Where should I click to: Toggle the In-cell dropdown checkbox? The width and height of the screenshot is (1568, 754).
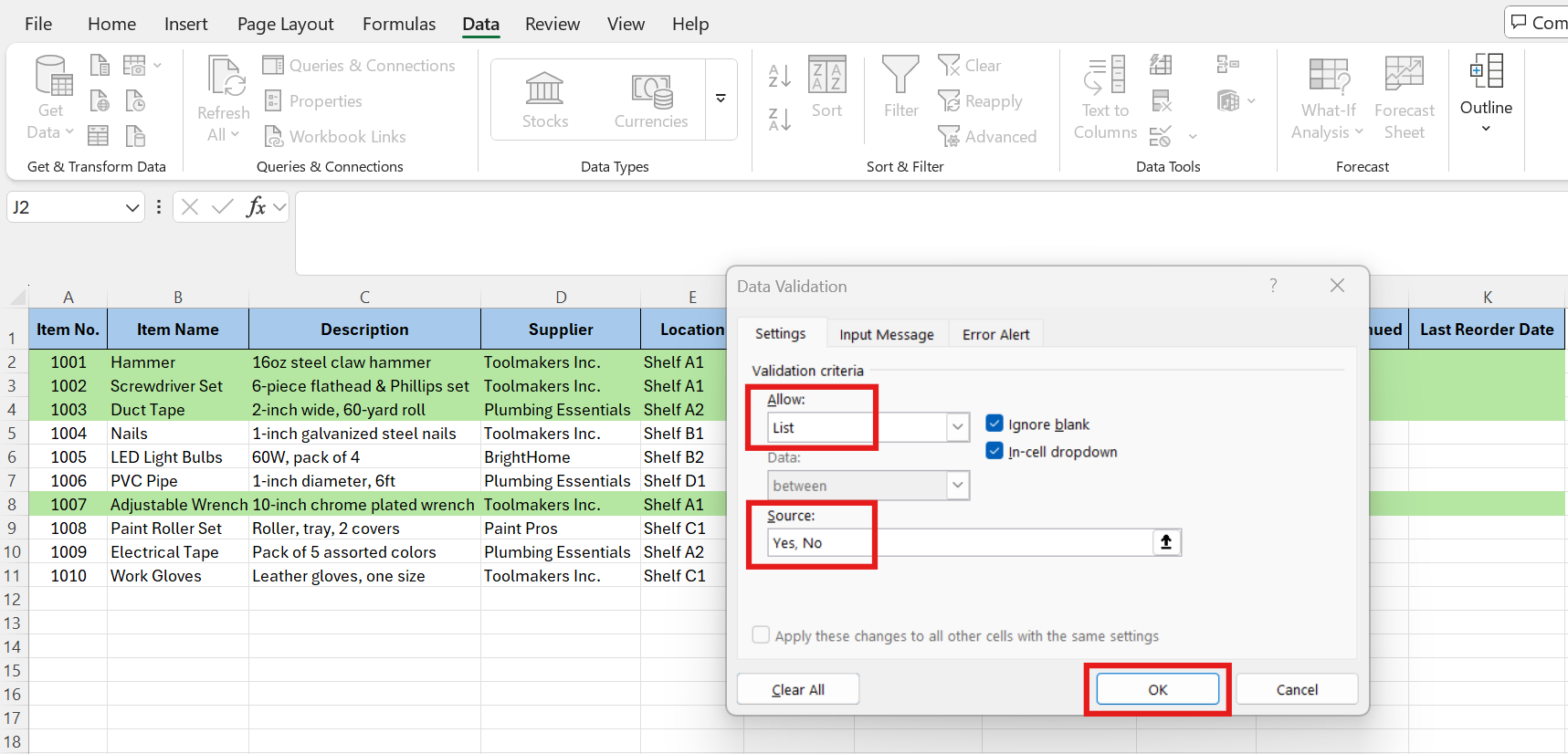coord(994,451)
